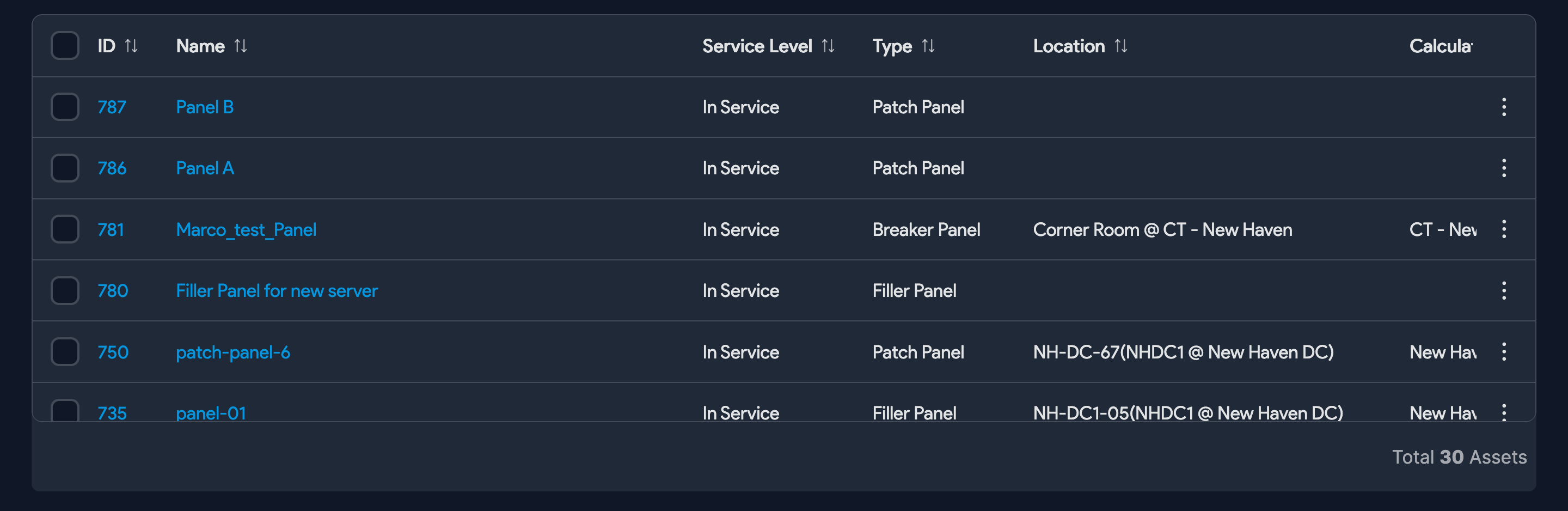The width and height of the screenshot is (1568, 511).
Task: Open the three-dot menu for Marco_test_Panel
Action: (1503, 229)
